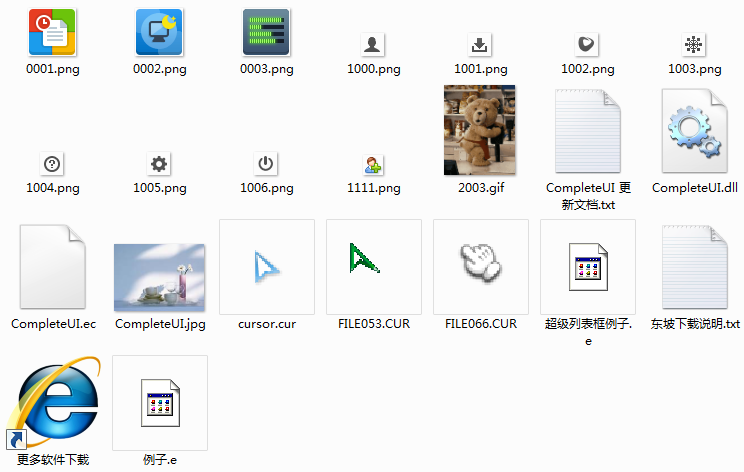Select the 1111.png add user icon
744x472 pixels.
pyautogui.click(x=373, y=165)
